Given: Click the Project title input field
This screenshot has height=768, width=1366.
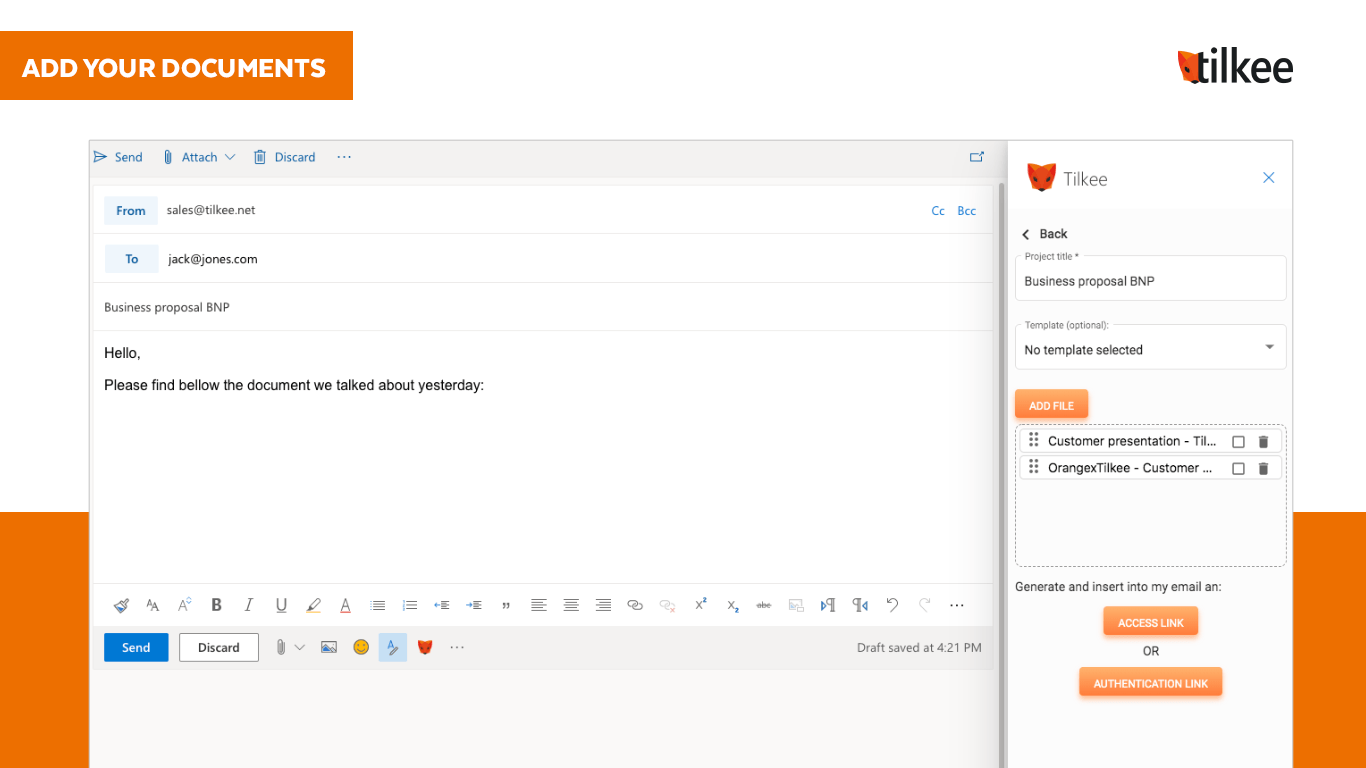Looking at the screenshot, I should tap(1151, 278).
